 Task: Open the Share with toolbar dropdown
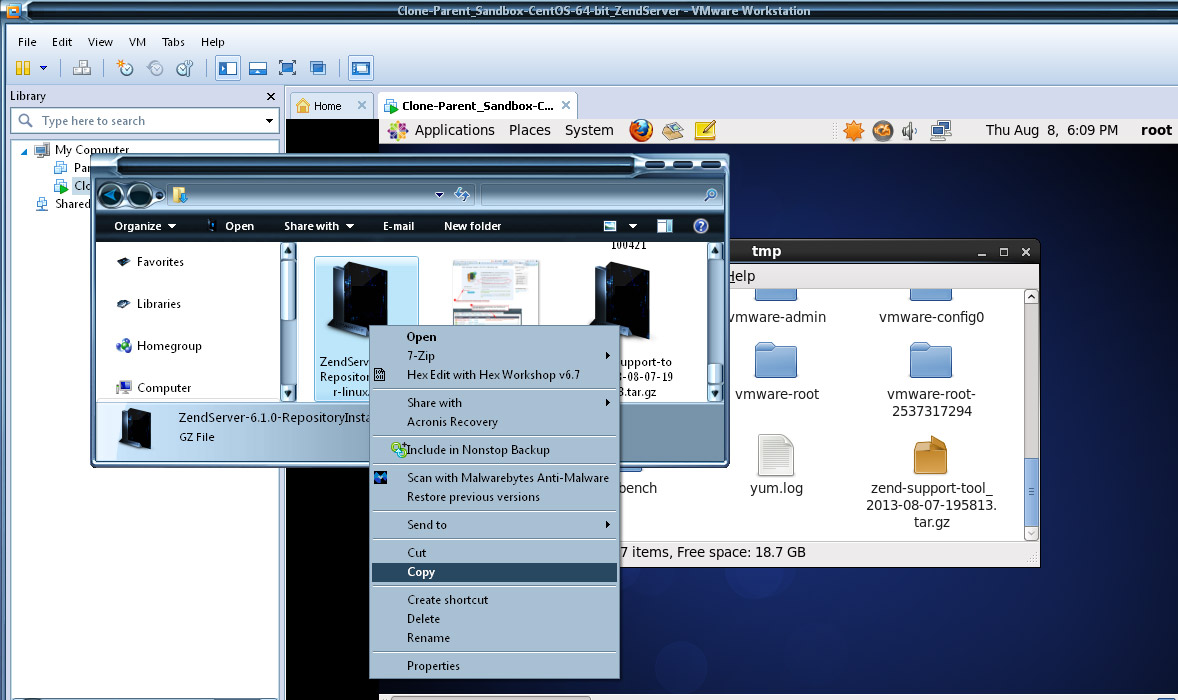[x=319, y=226]
